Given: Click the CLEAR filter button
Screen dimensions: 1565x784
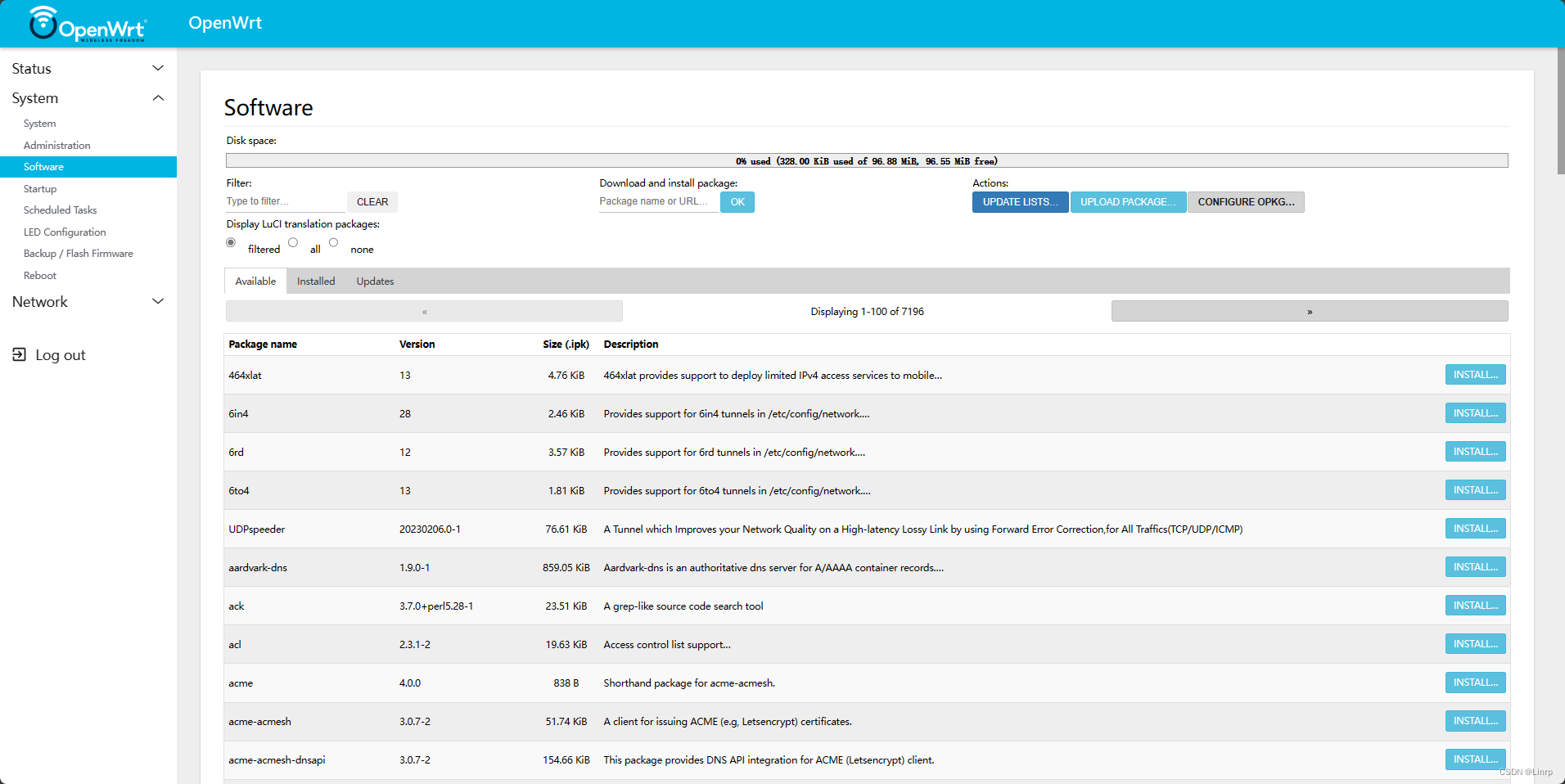Looking at the screenshot, I should 372,202.
